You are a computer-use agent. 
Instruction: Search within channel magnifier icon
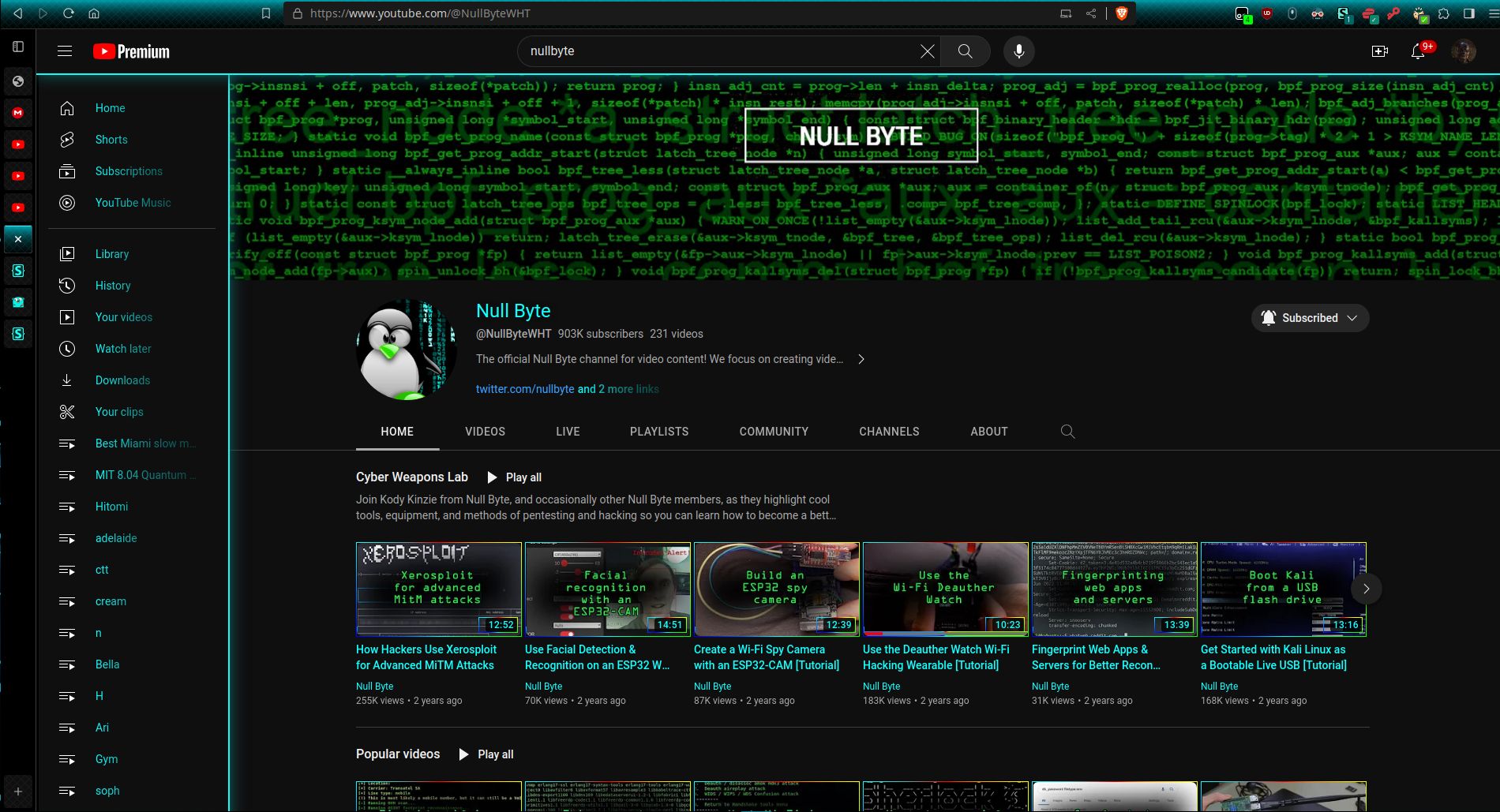pyautogui.click(x=1067, y=432)
